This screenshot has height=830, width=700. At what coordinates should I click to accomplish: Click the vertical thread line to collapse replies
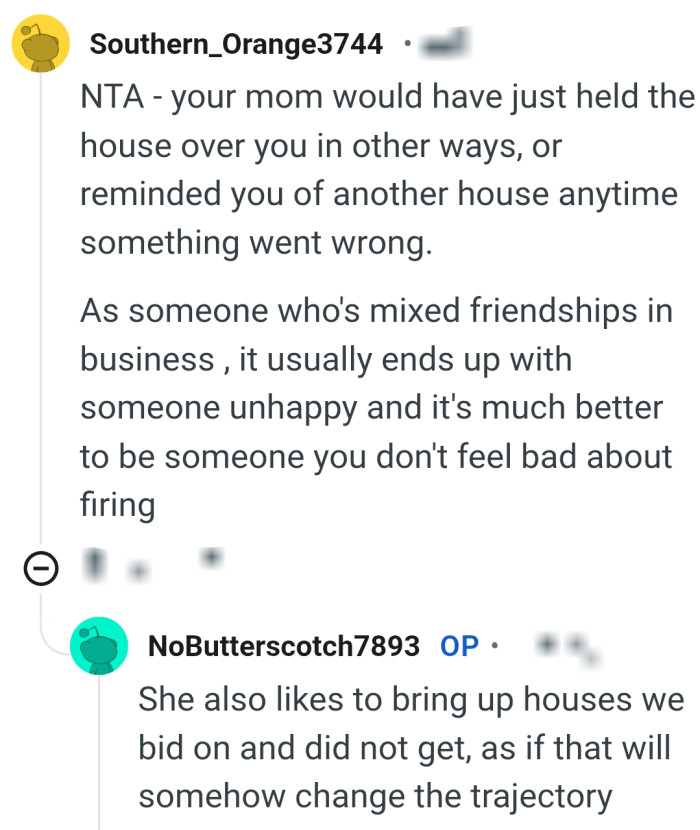(40, 300)
